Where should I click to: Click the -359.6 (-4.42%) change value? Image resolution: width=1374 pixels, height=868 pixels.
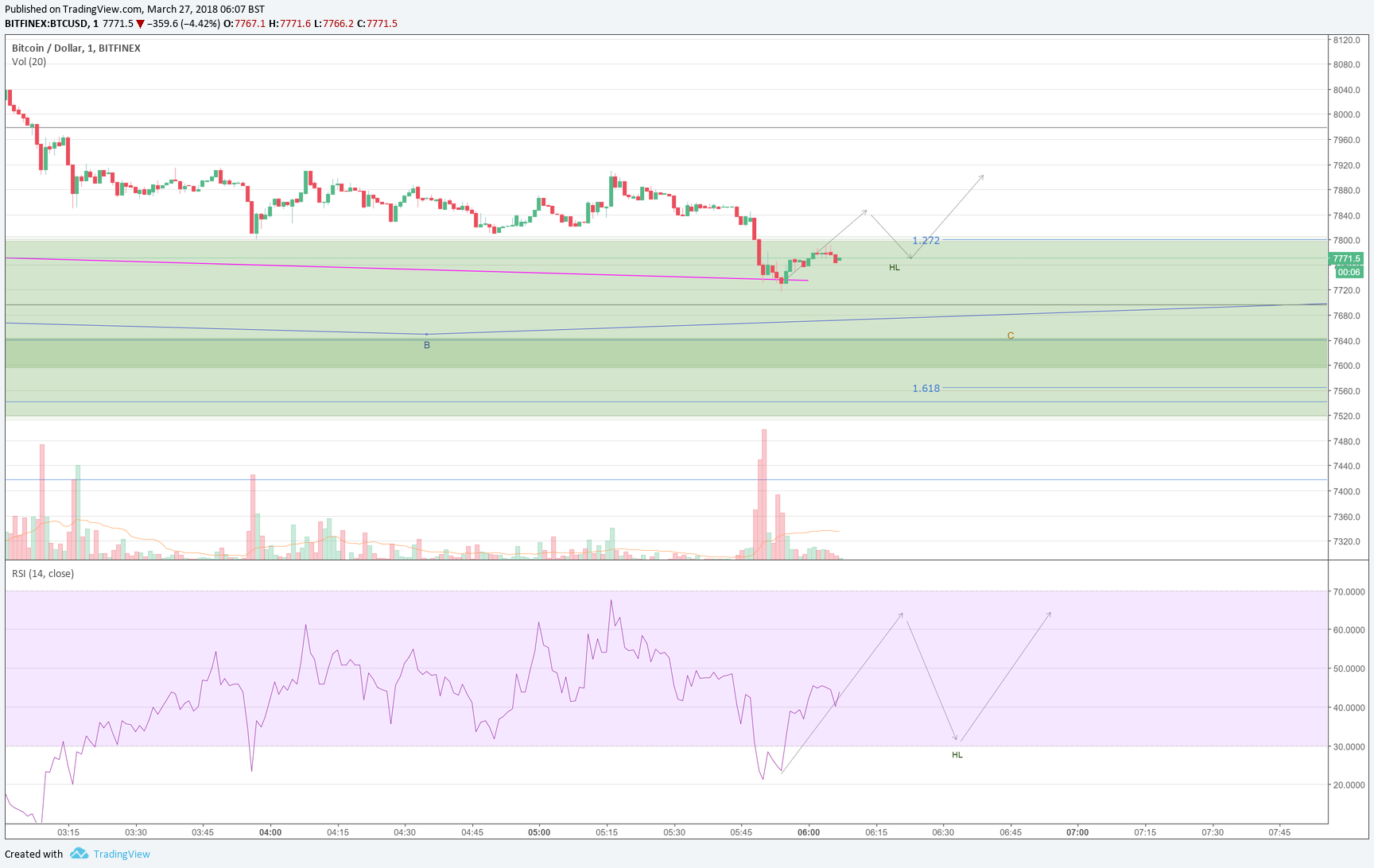tap(184, 23)
